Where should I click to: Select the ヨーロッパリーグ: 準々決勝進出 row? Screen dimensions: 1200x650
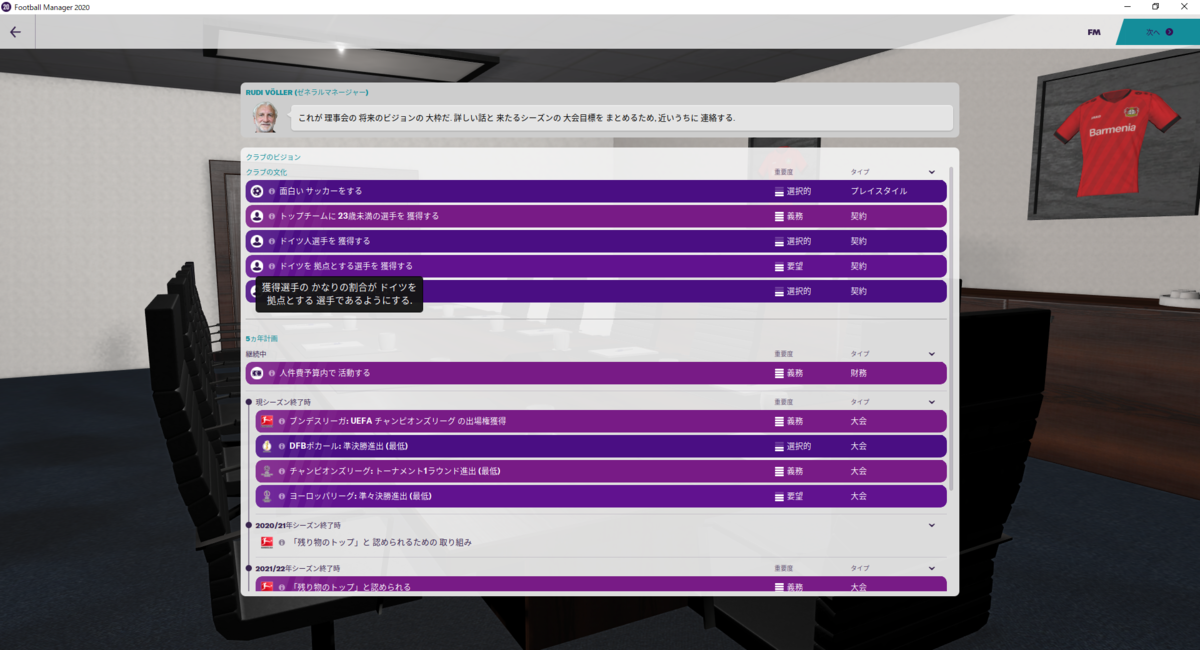(601, 496)
